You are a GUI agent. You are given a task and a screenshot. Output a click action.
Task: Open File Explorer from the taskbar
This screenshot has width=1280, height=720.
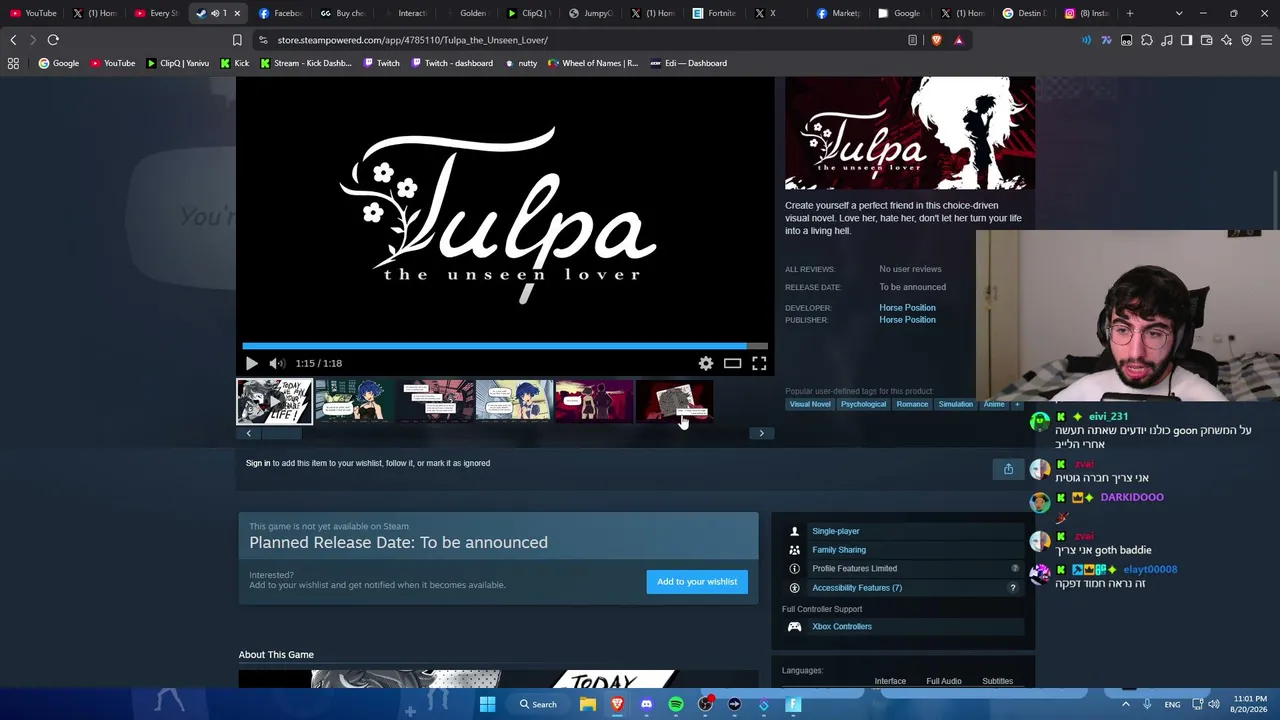click(588, 705)
